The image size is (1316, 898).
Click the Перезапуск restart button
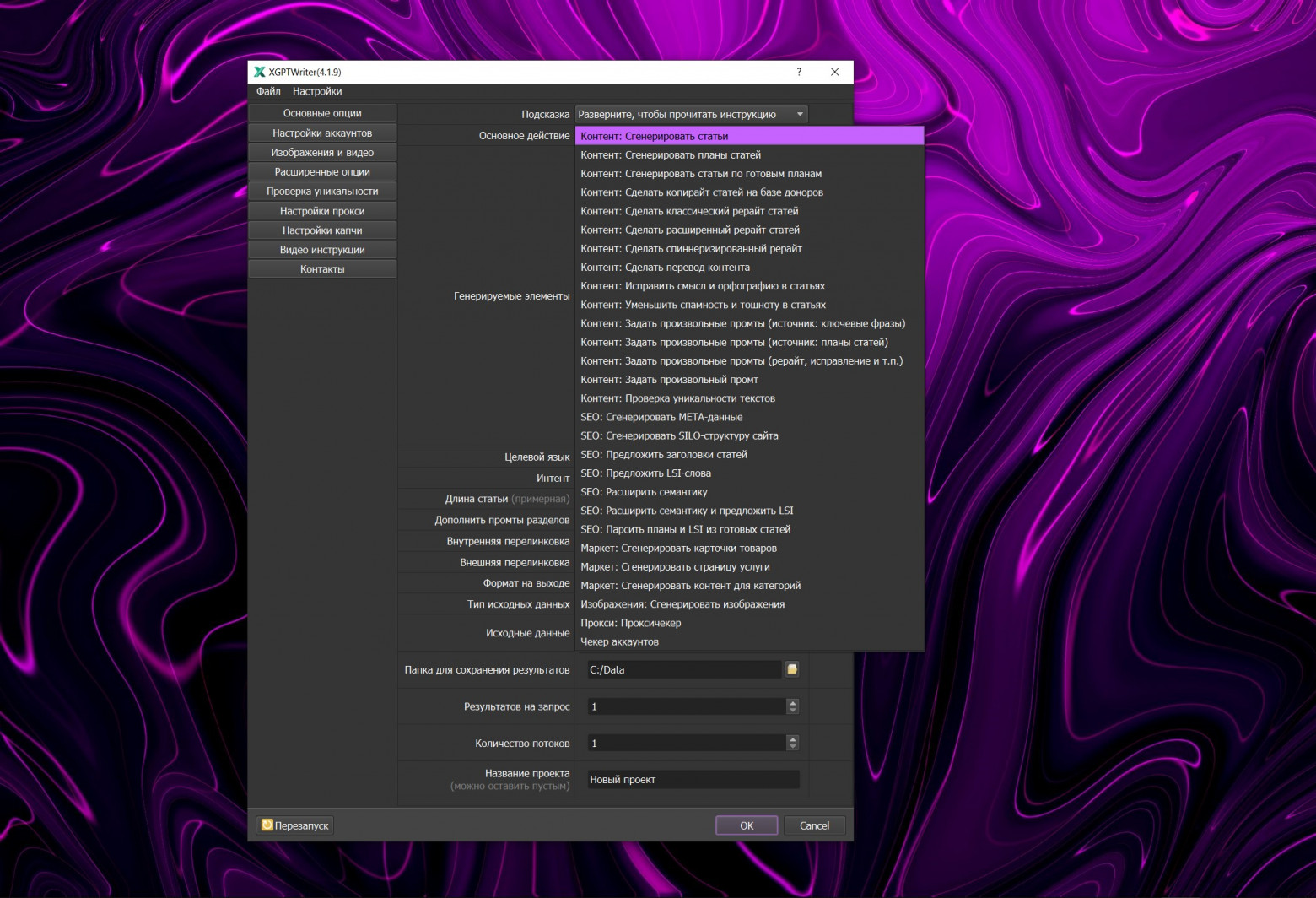(x=295, y=825)
